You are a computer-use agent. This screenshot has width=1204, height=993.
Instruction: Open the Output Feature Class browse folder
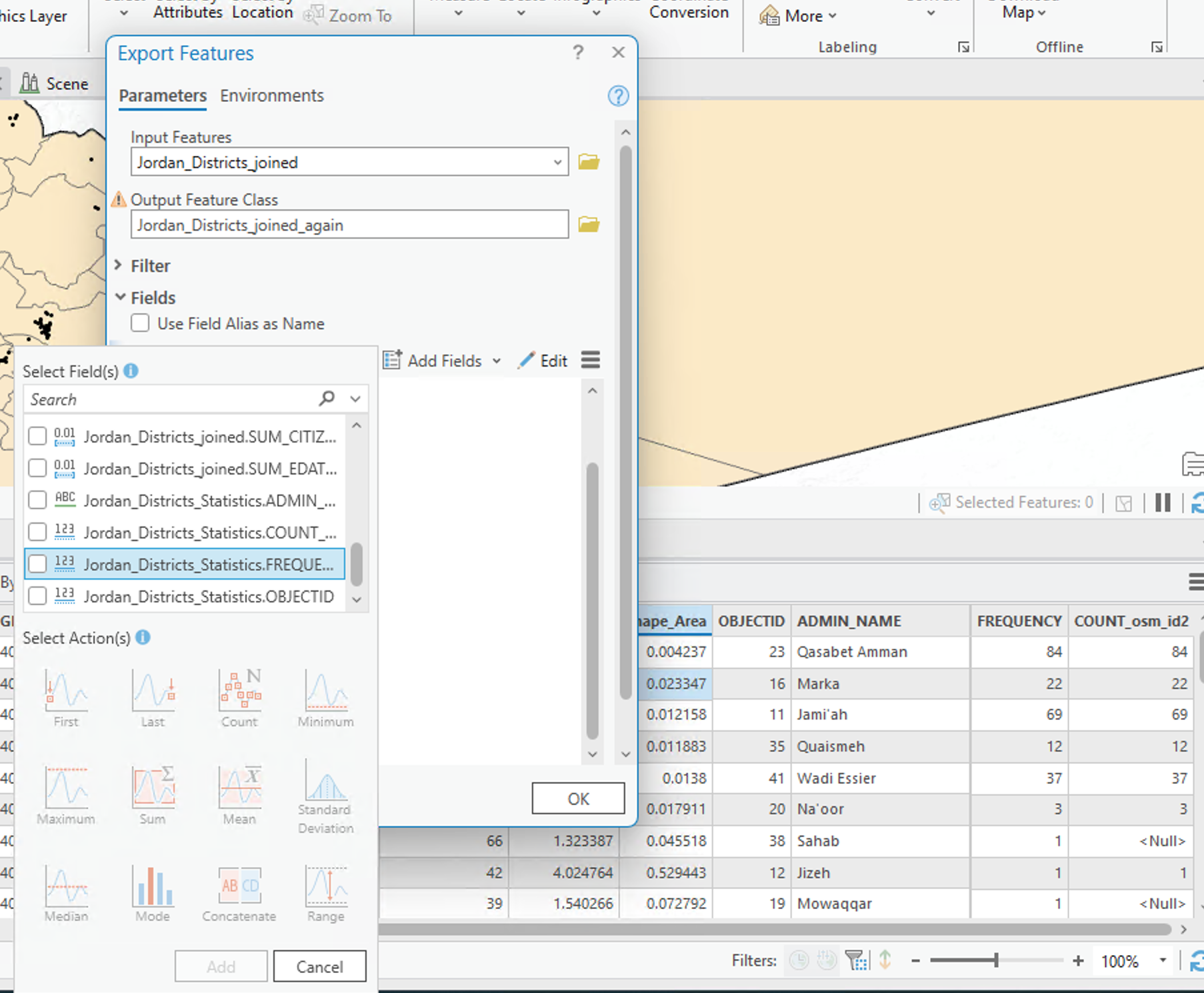(587, 225)
